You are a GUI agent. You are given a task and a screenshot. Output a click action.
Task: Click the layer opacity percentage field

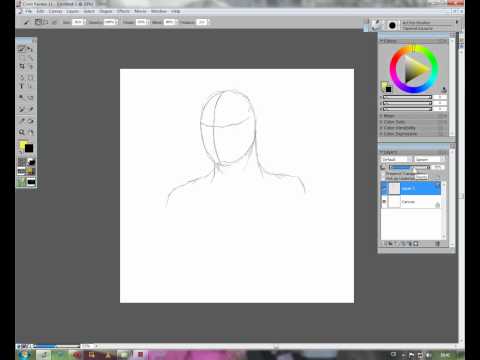(x=437, y=167)
